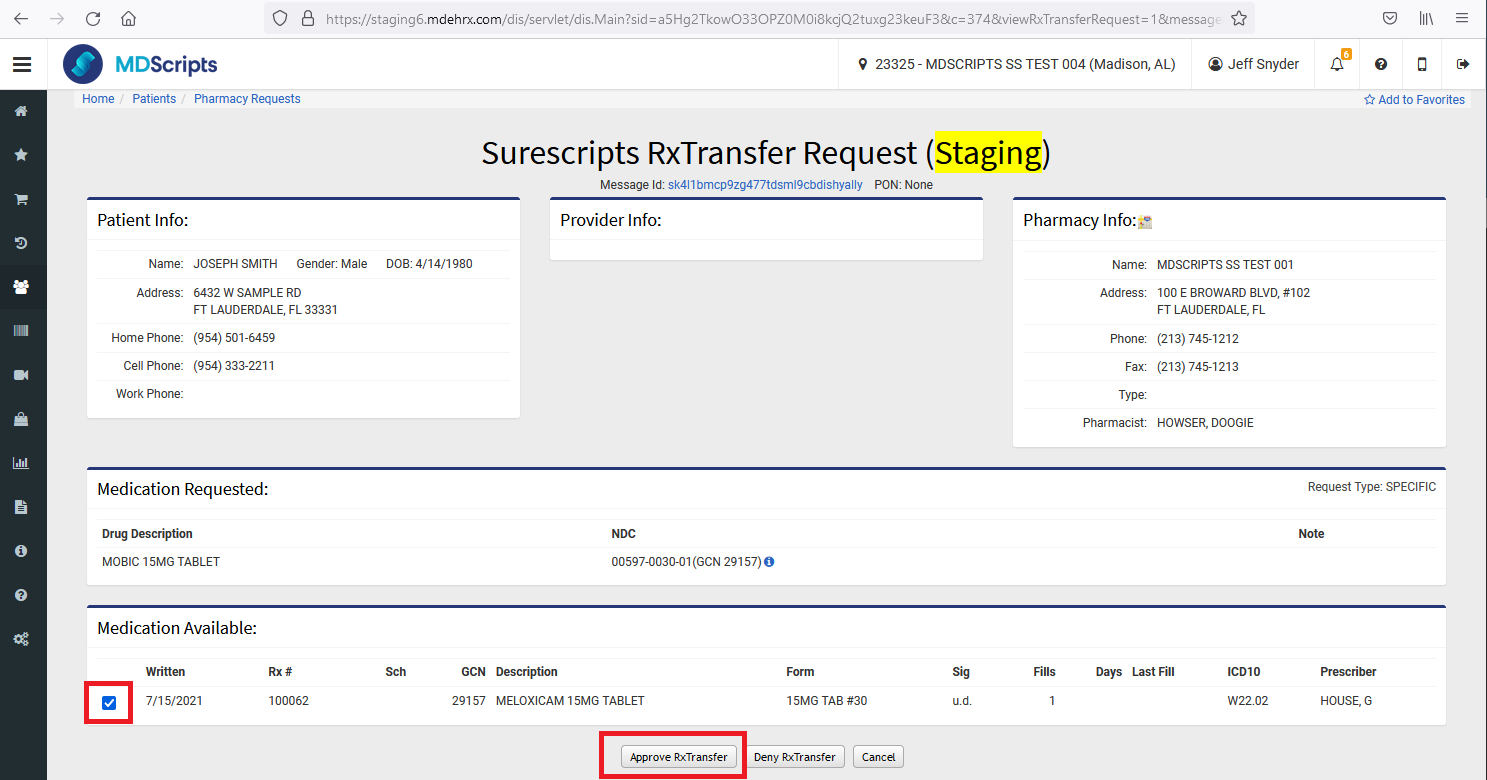Click the browser address bar URL field
The image size is (1487, 780).
point(770,19)
